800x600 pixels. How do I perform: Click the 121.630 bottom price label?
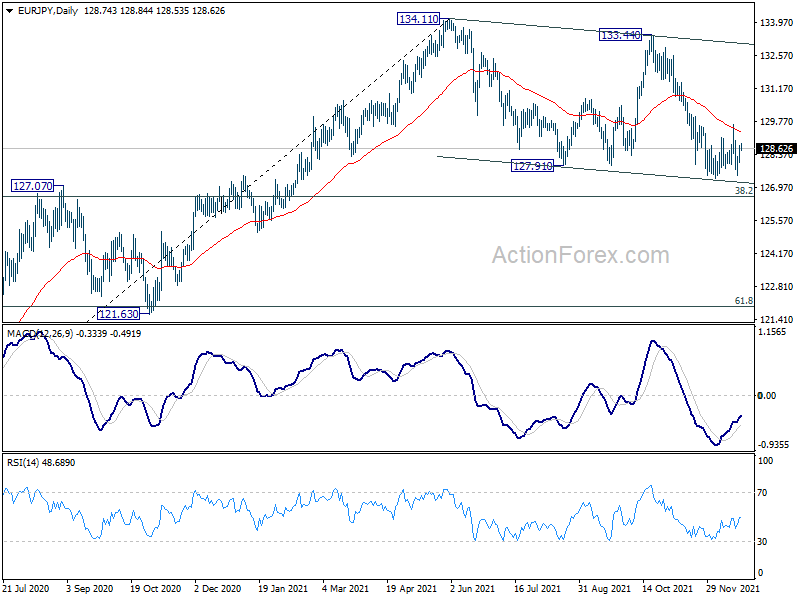point(118,314)
